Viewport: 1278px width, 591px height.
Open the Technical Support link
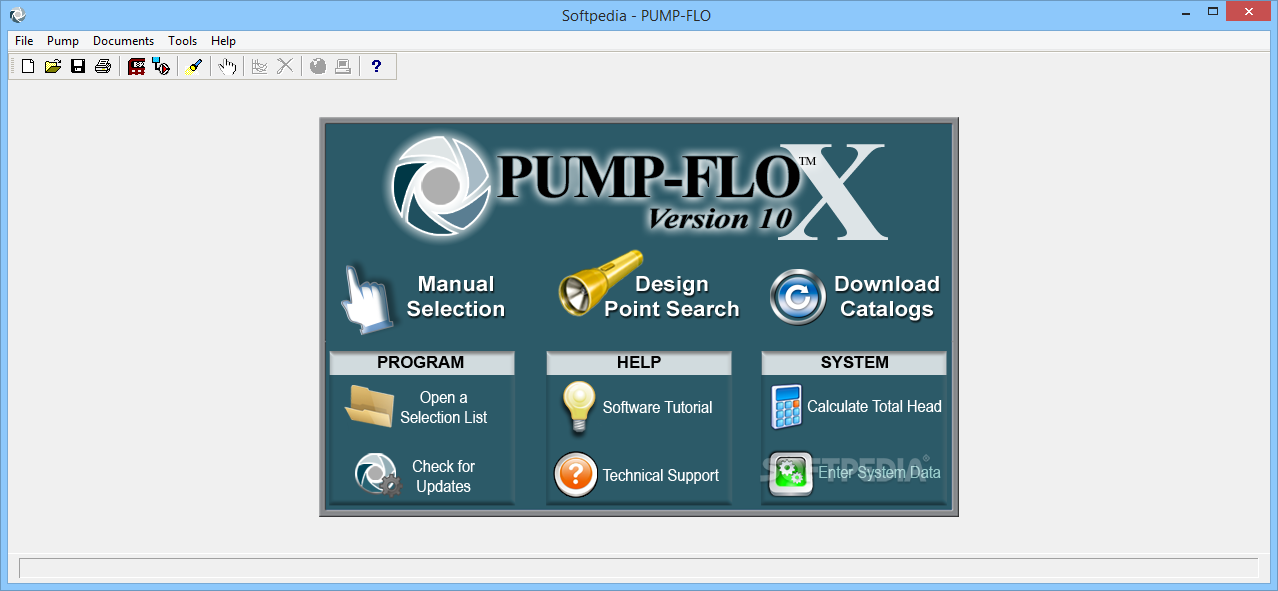[661, 476]
